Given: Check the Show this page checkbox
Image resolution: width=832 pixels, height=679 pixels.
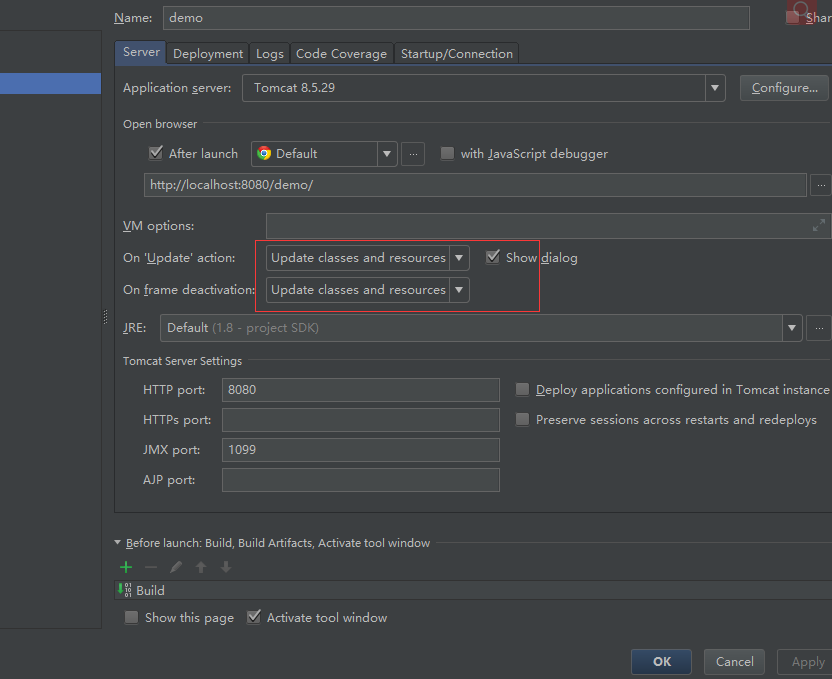Looking at the screenshot, I should [131, 617].
